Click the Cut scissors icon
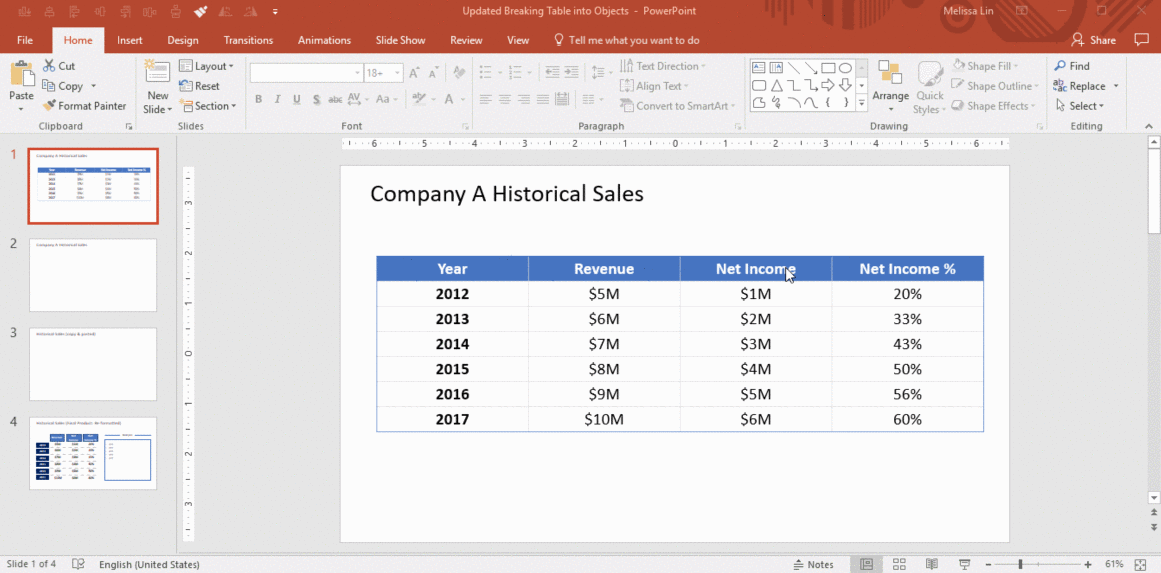This screenshot has width=1161, height=573. pyautogui.click(x=50, y=66)
